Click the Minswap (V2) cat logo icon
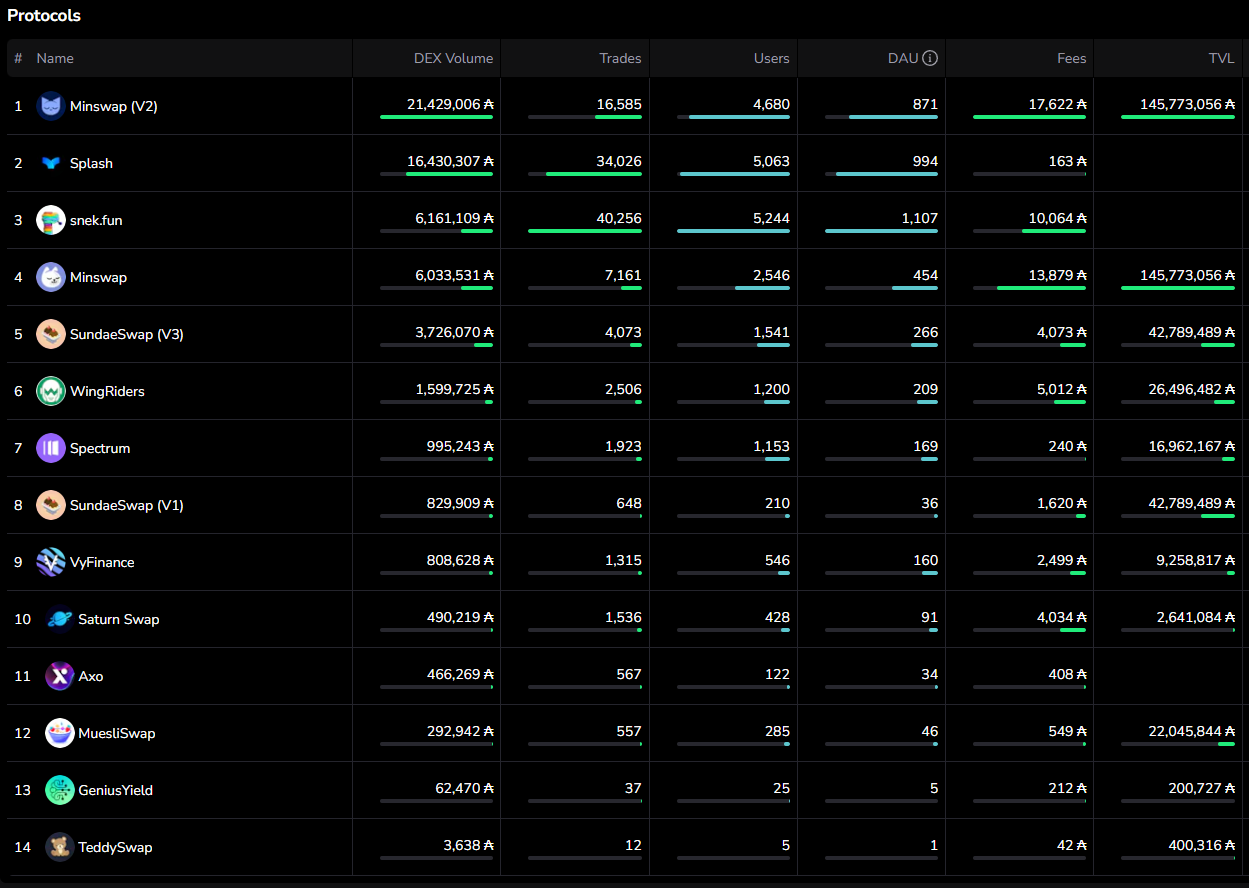1249x888 pixels. (51, 106)
